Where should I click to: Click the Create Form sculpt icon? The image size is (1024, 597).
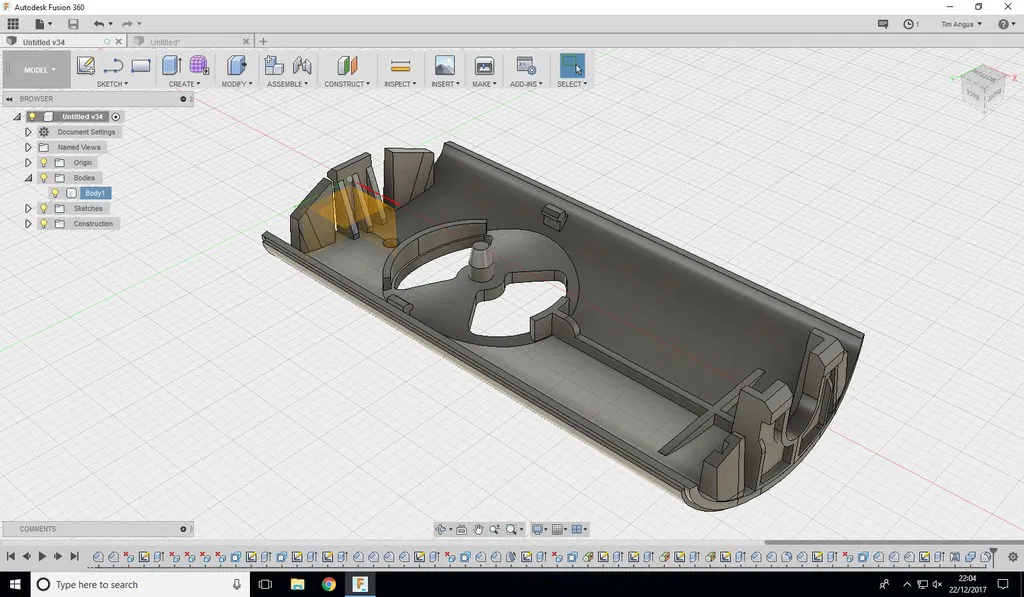tap(199, 66)
